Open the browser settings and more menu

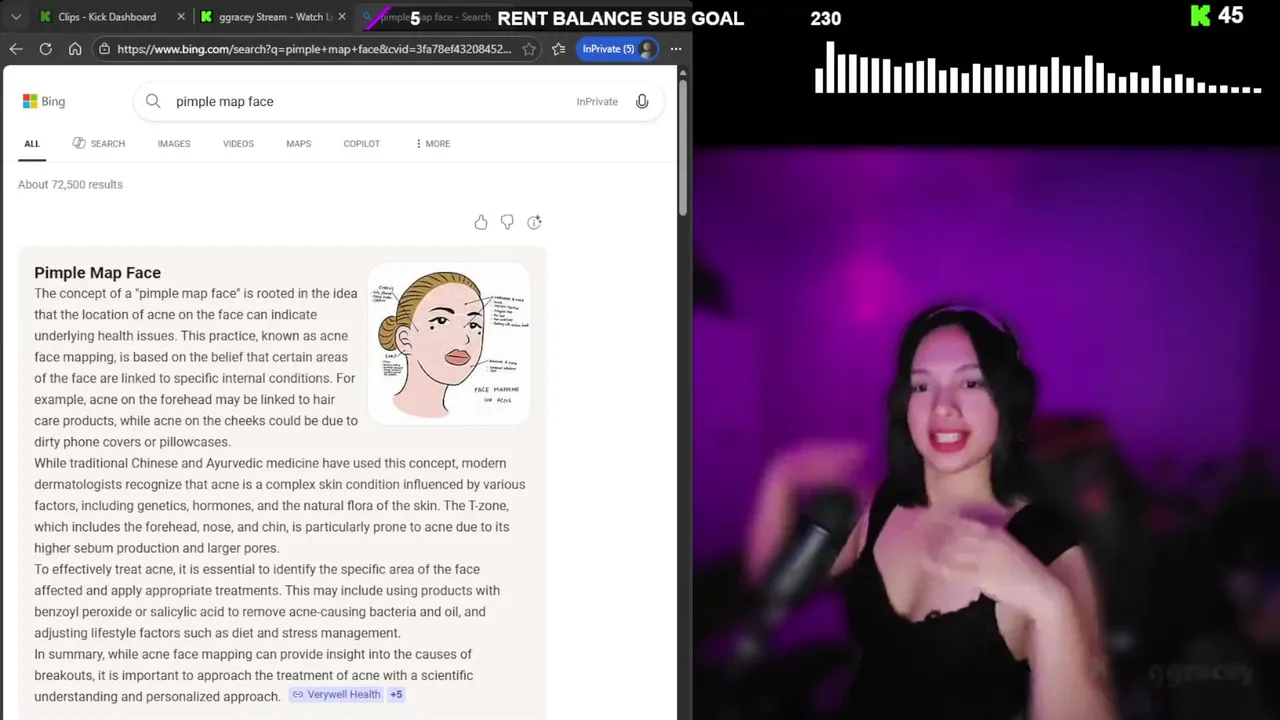pyautogui.click(x=676, y=49)
